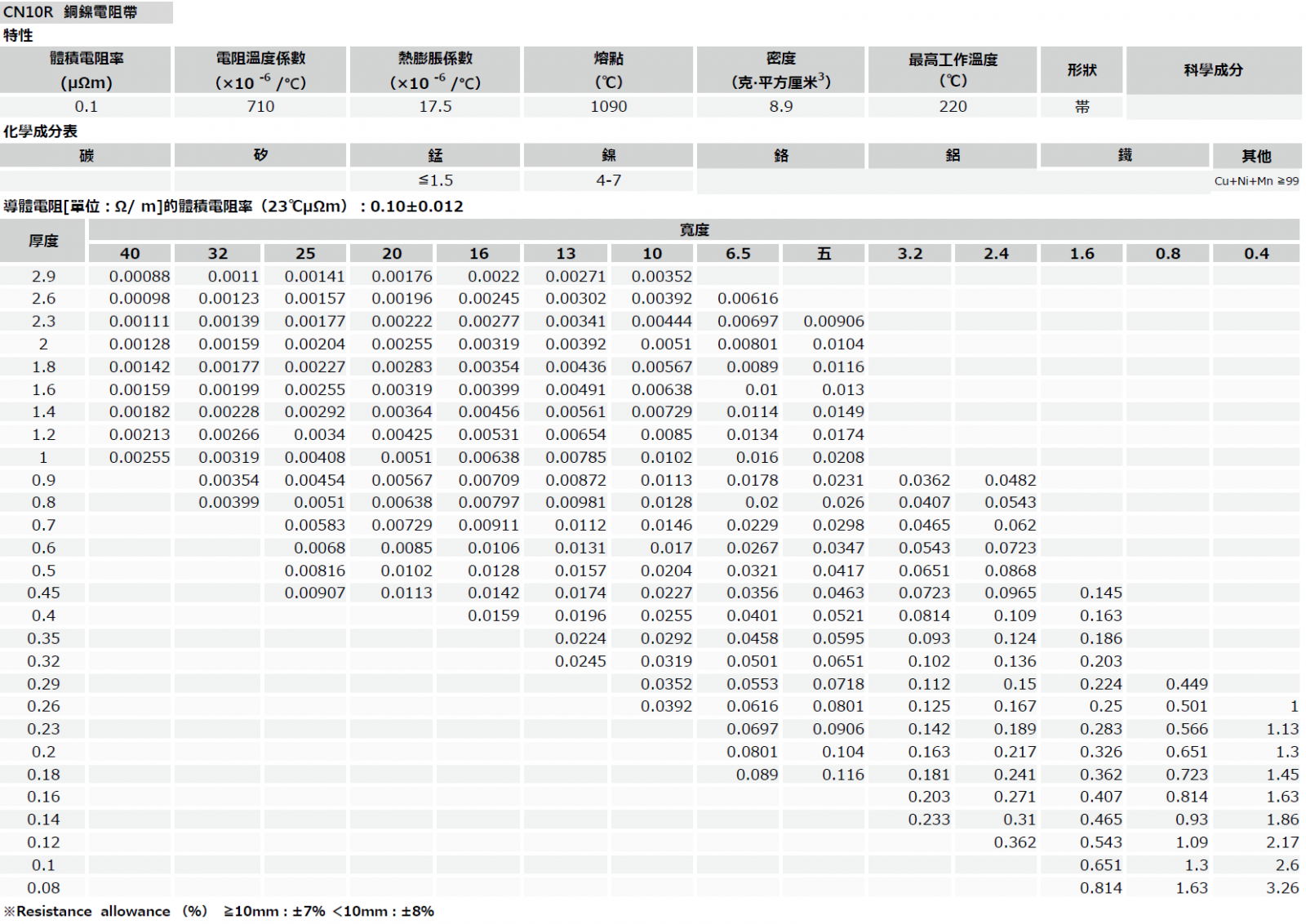The width and height of the screenshot is (1306, 924).
Task: Click the 碳 column header
Action: click(86, 155)
